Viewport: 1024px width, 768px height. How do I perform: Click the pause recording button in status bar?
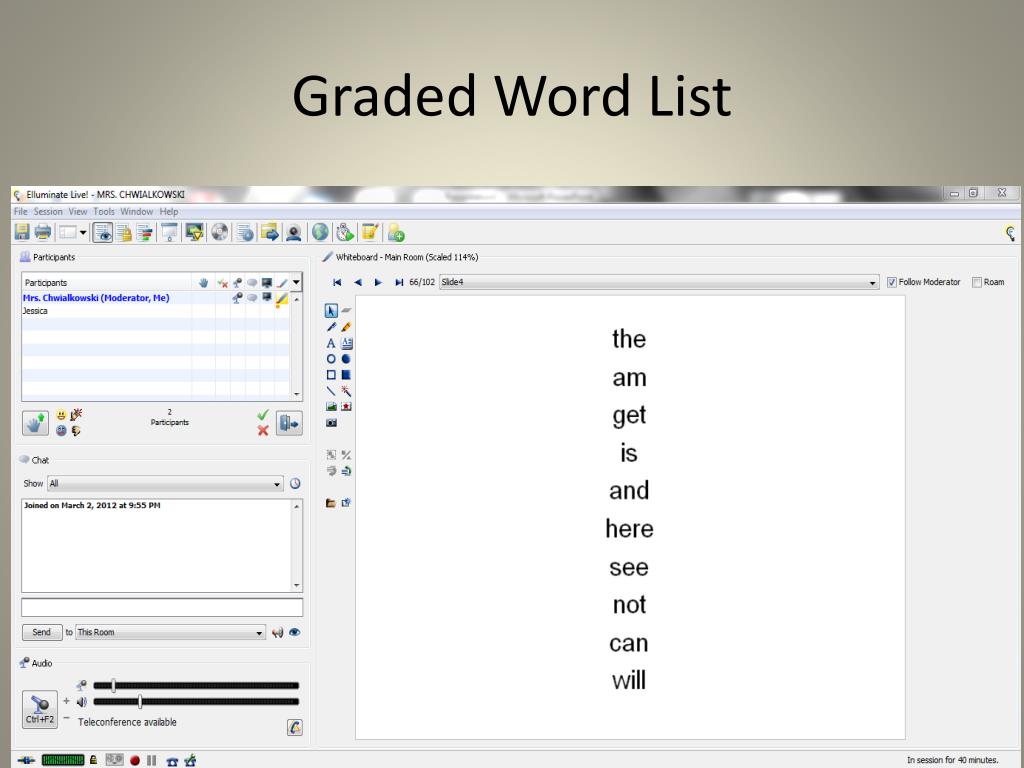pos(152,760)
